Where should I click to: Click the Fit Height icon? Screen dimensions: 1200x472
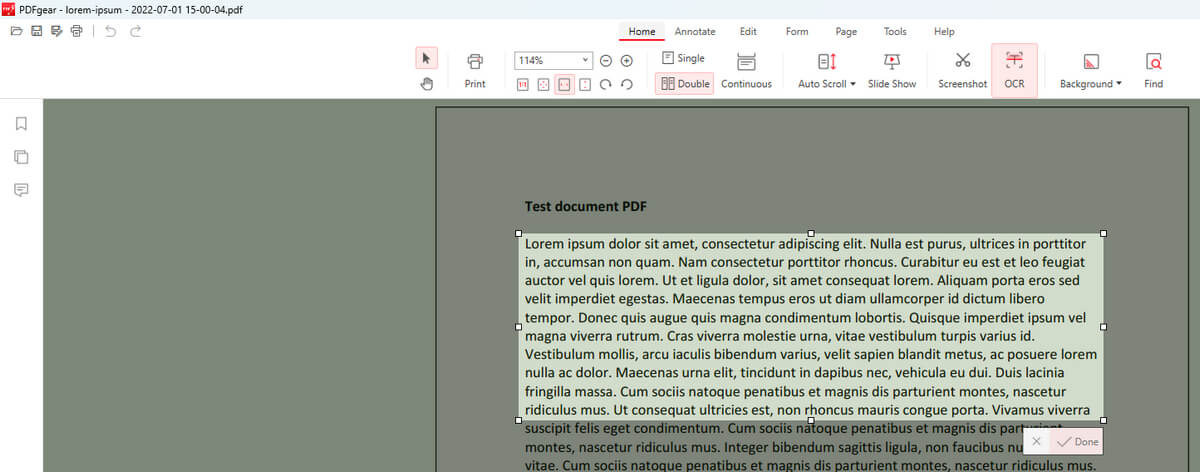pos(586,85)
